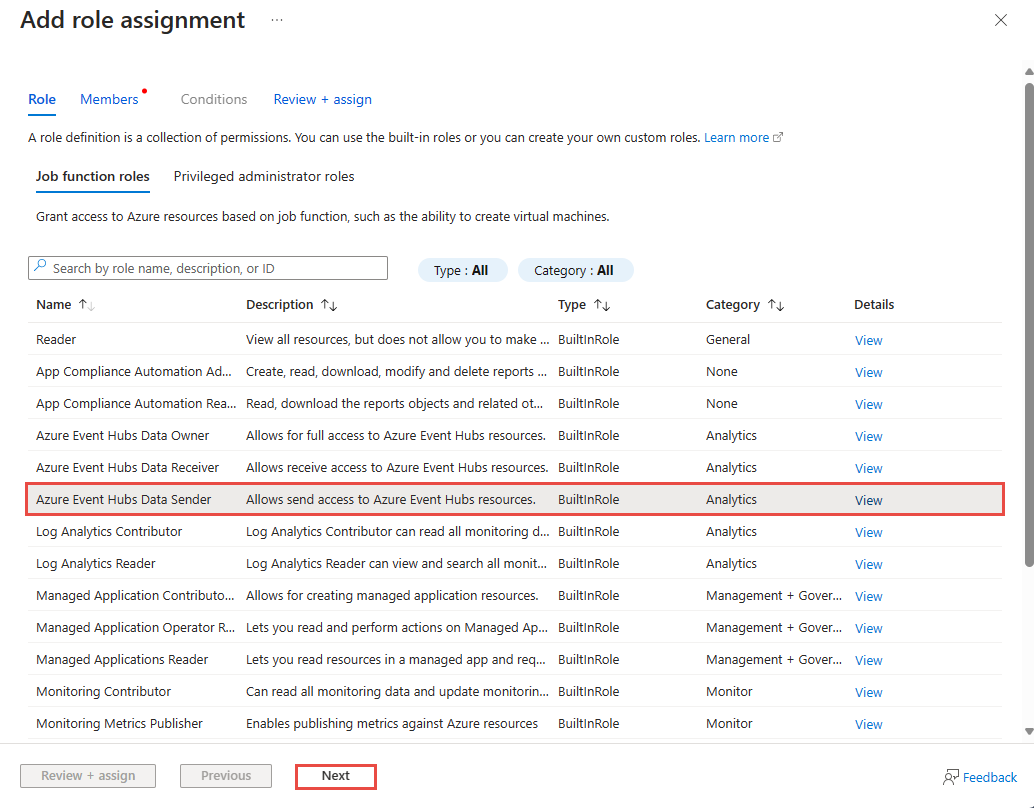The height and width of the screenshot is (808, 1034).
Task: Open the Type: All filter dropdown
Action: (462, 270)
